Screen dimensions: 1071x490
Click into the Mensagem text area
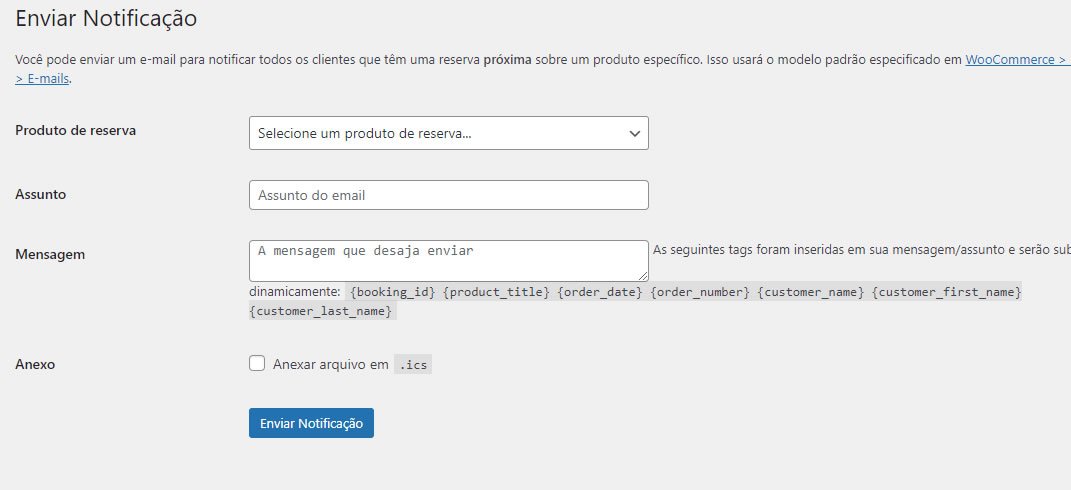click(449, 260)
